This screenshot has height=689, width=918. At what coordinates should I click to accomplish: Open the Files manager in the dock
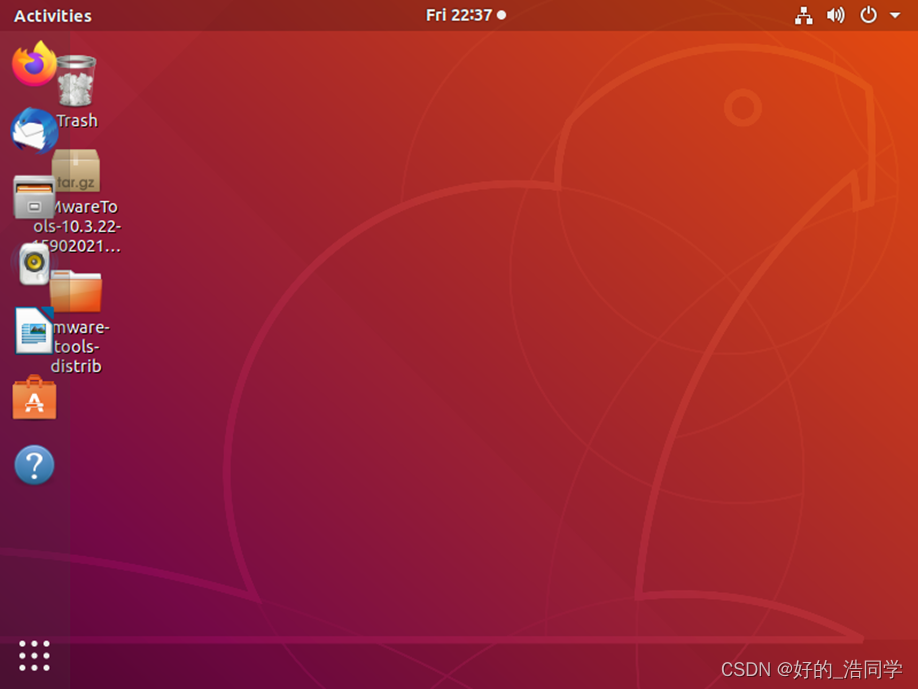coord(34,197)
